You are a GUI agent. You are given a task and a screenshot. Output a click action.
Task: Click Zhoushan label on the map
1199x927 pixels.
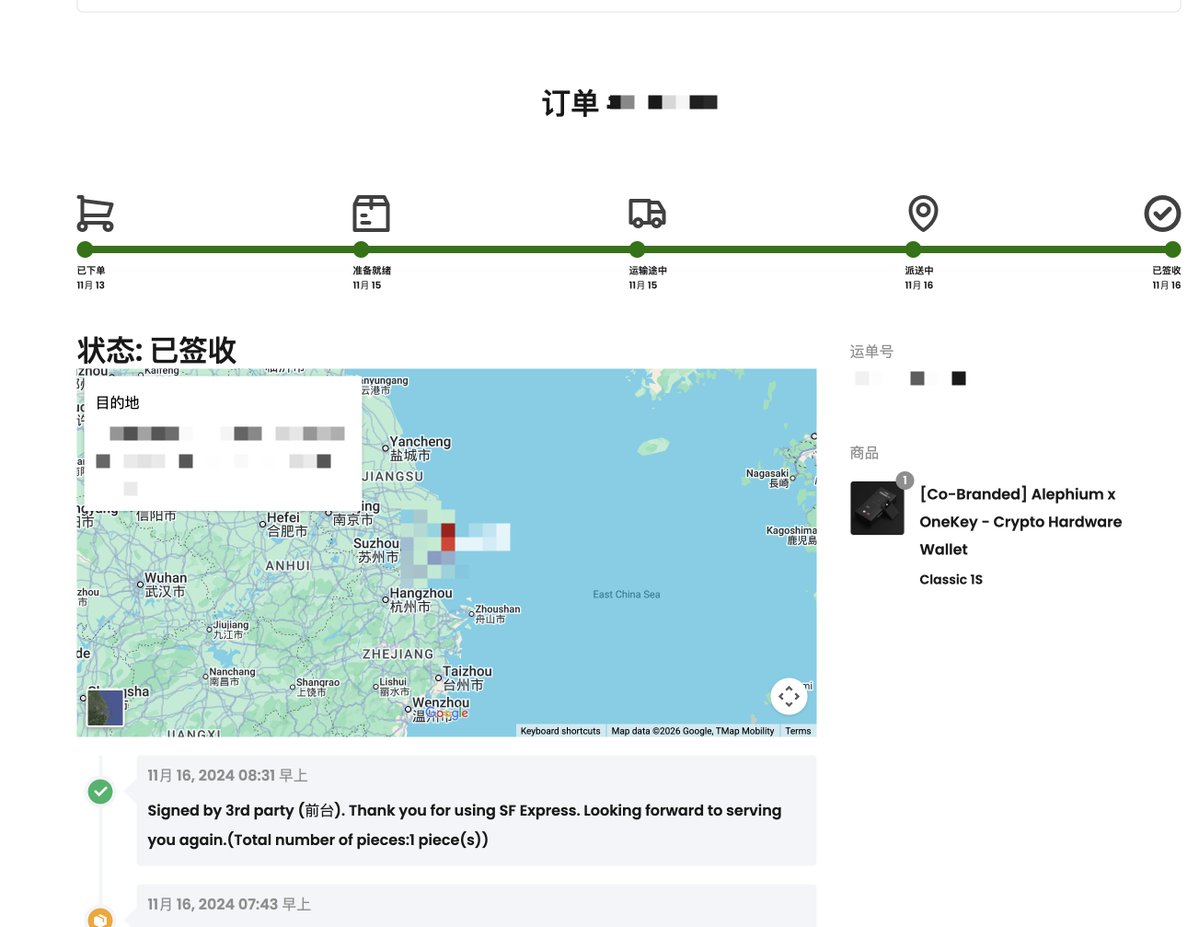(x=497, y=613)
